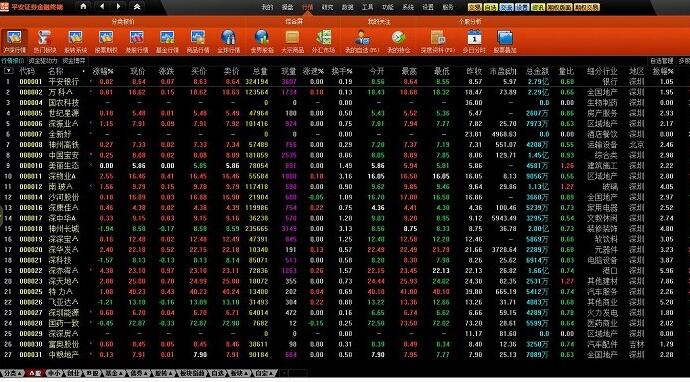This screenshot has height=382, width=690.
Task: Sort by the 细分行业 column header
Action: click(602, 71)
